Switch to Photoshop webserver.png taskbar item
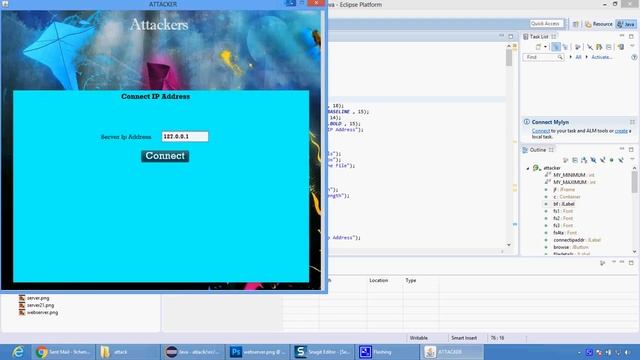Screen dimensions: 640x360 coord(258,352)
